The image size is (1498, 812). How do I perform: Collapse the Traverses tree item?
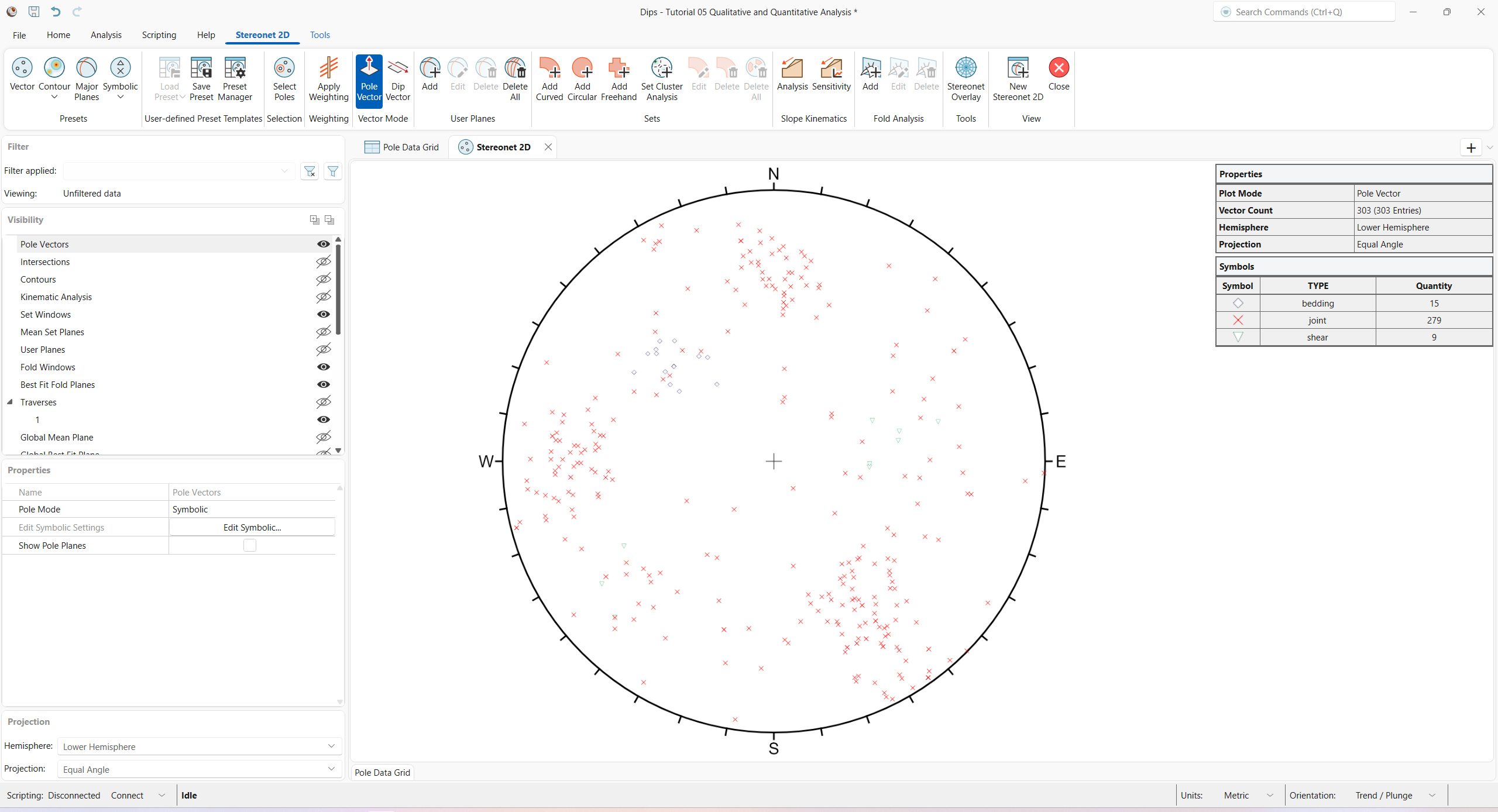(x=10, y=402)
